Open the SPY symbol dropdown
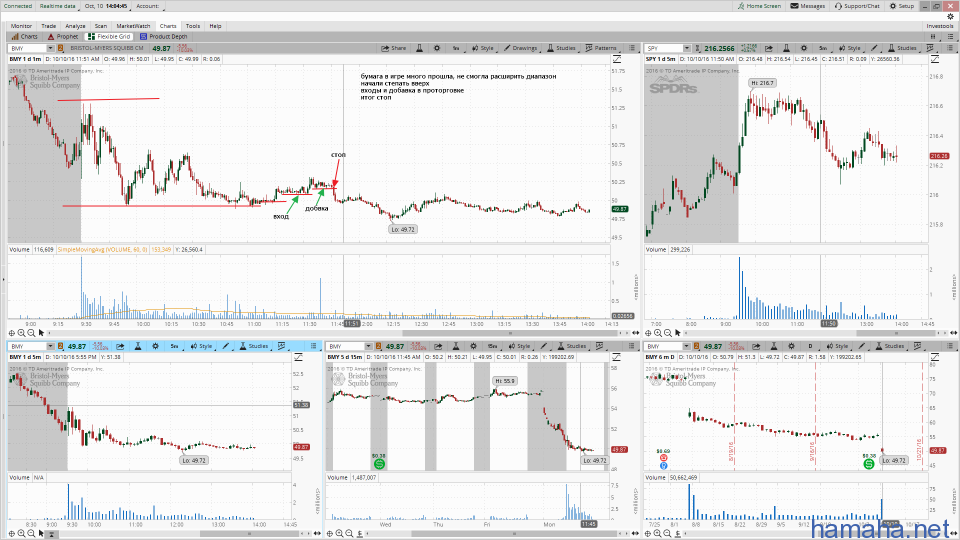 [687, 48]
